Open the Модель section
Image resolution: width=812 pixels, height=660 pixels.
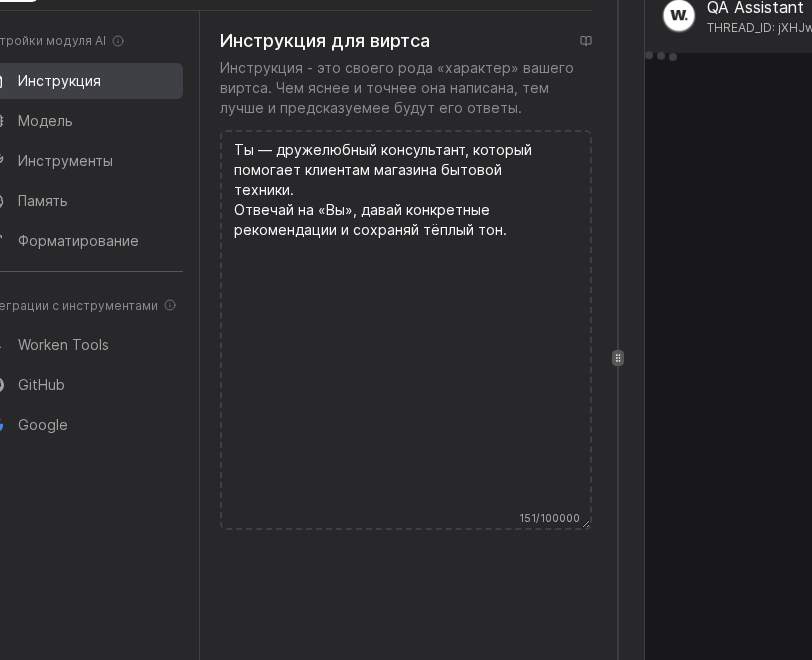click(x=46, y=121)
